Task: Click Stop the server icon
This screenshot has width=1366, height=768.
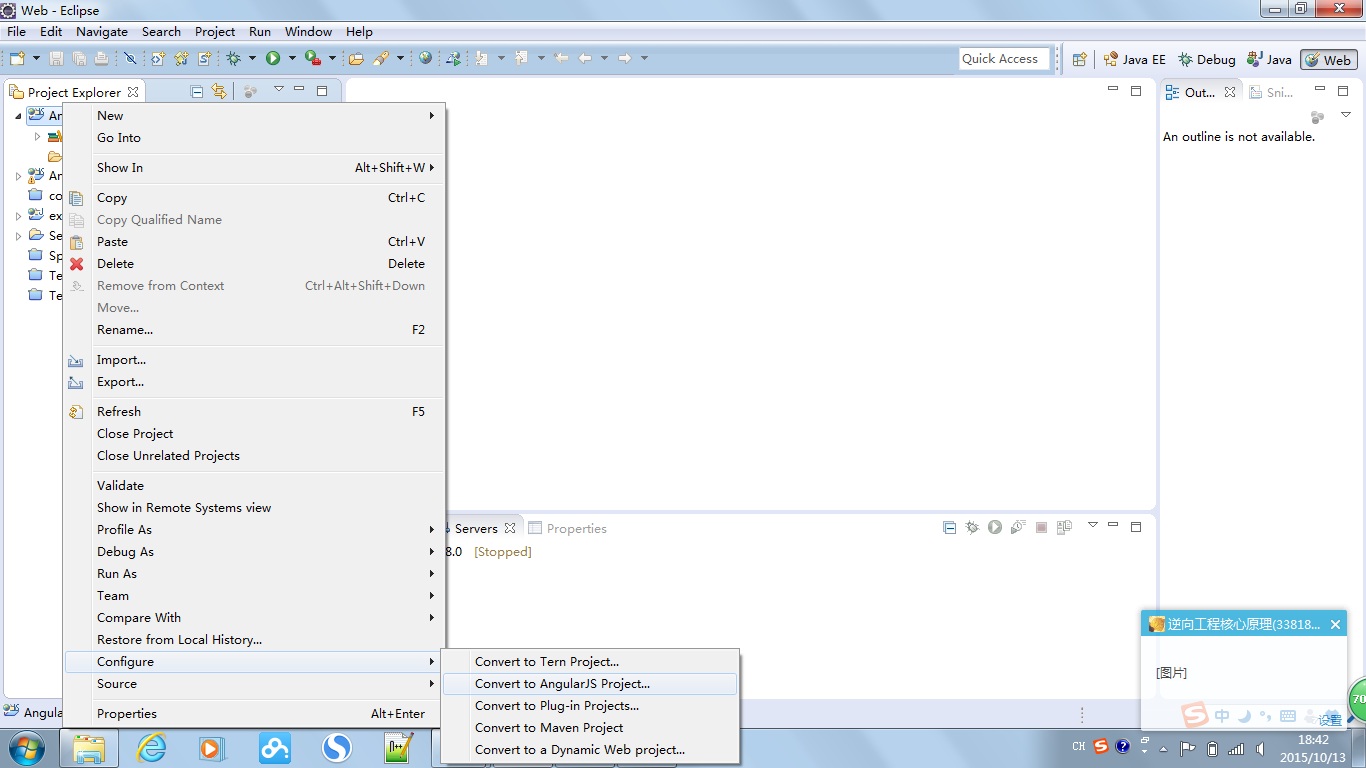Action: (1041, 527)
